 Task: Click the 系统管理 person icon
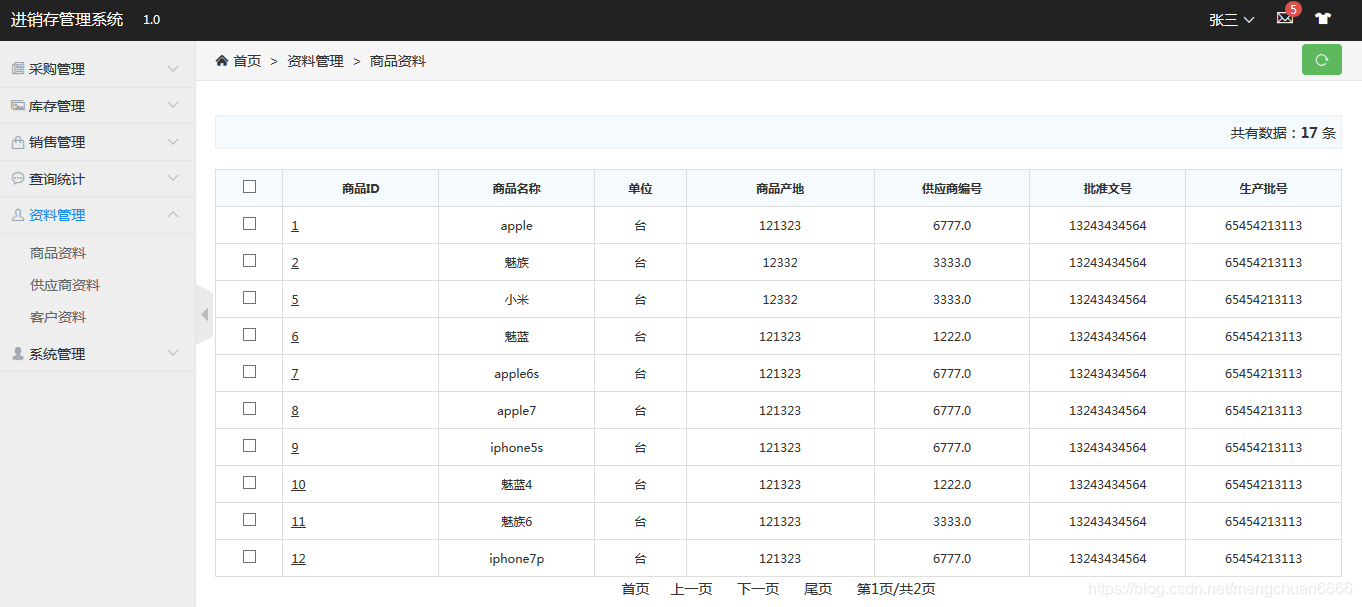point(17,354)
